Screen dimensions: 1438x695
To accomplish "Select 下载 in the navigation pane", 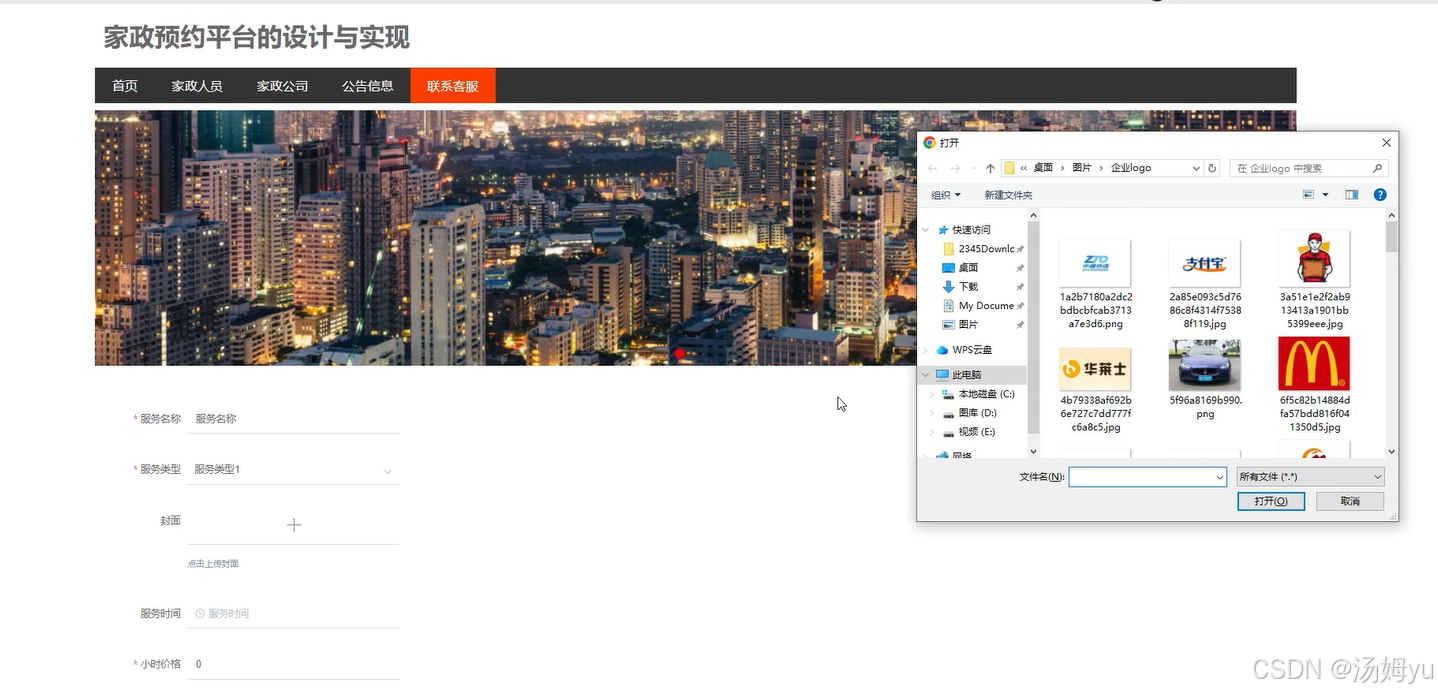I will click(x=968, y=287).
